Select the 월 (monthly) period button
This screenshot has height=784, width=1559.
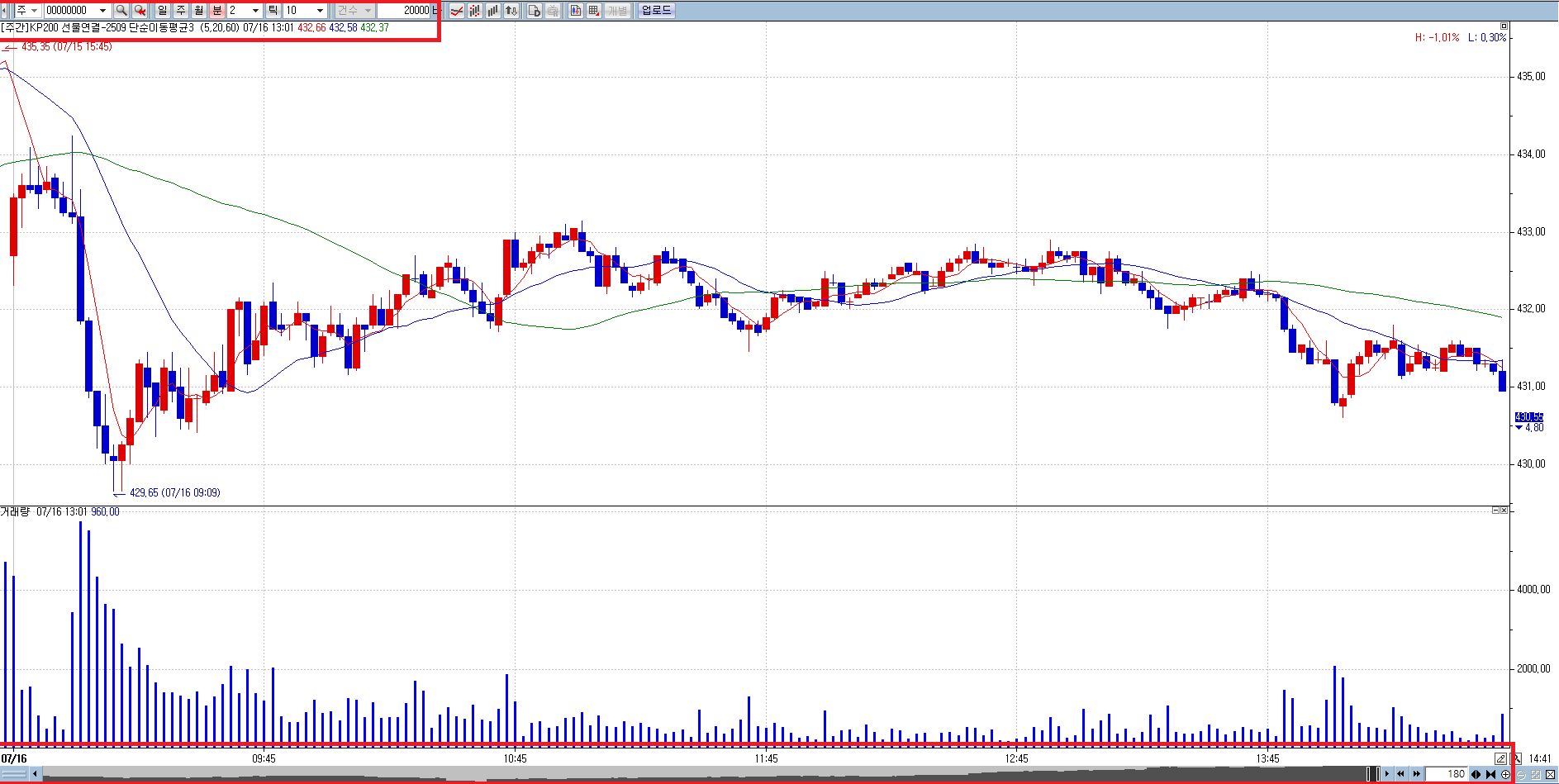pyautogui.click(x=199, y=11)
